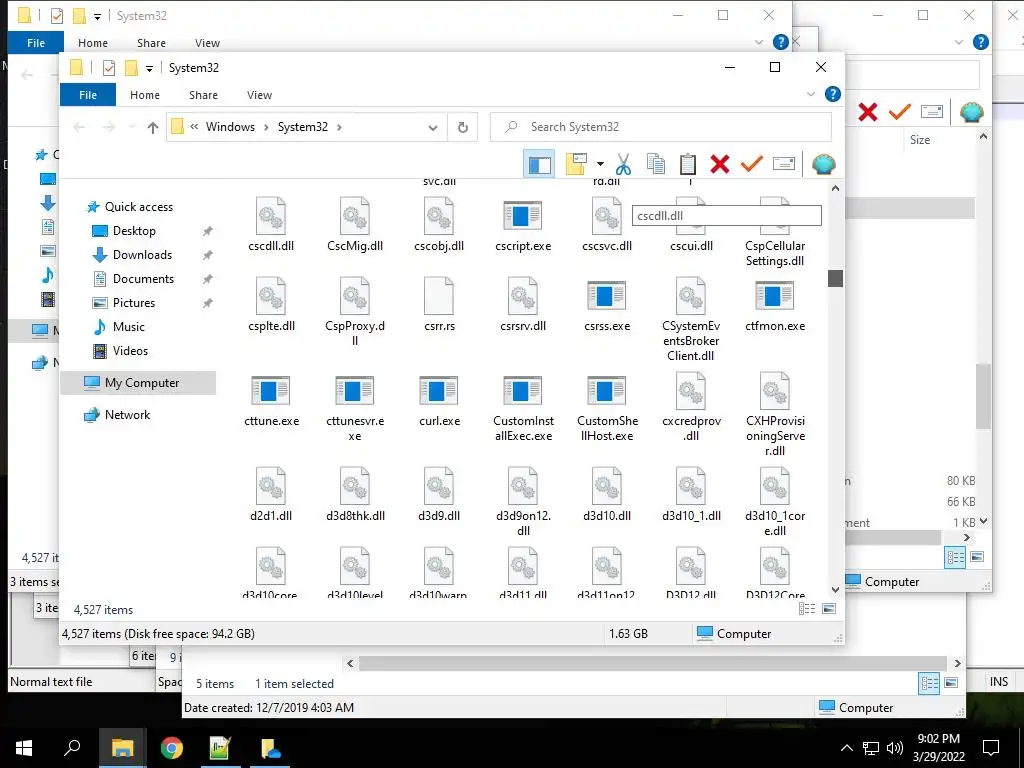Select Quick access in the navigation pane
Viewport: 1024px width, 768px height.
(x=138, y=207)
